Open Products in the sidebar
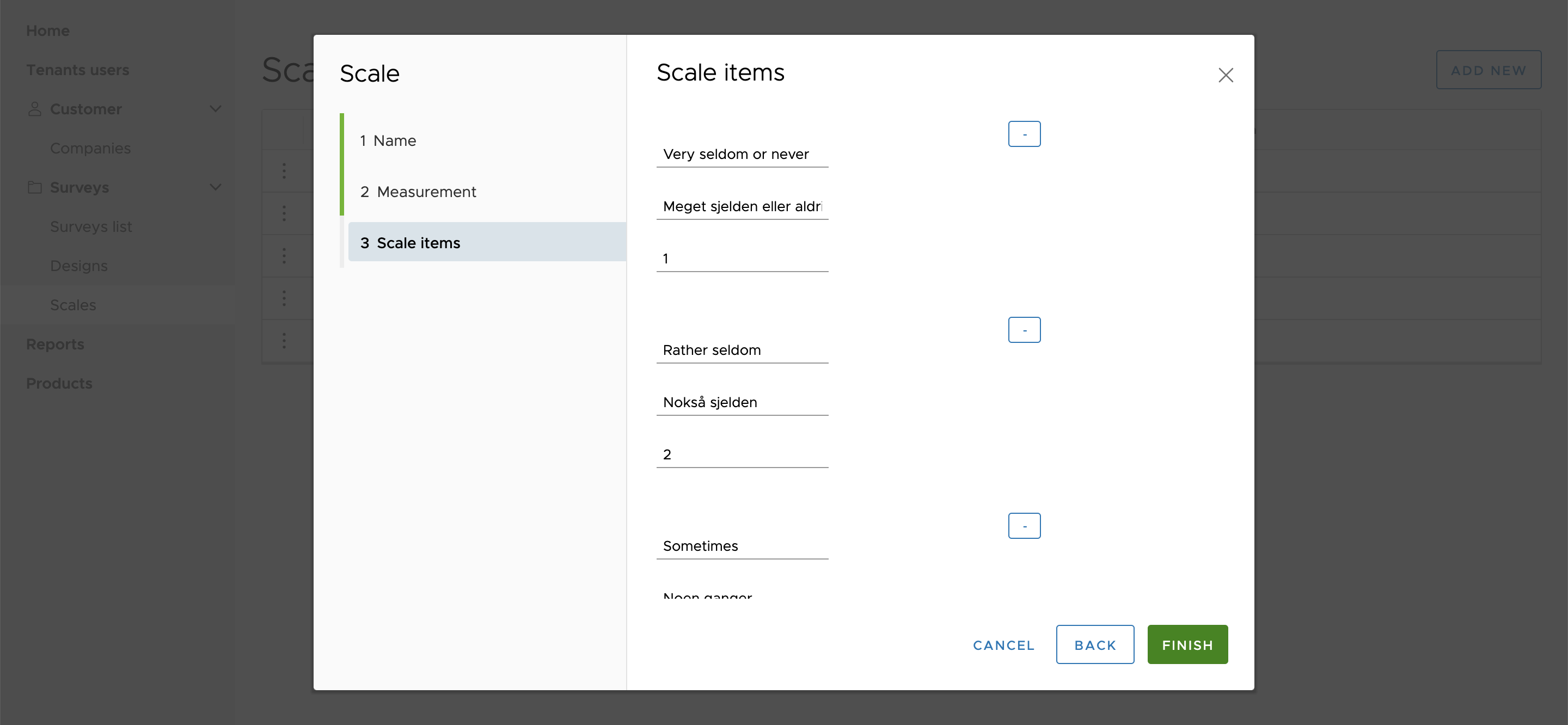This screenshot has height=725, width=1568. [x=59, y=384]
